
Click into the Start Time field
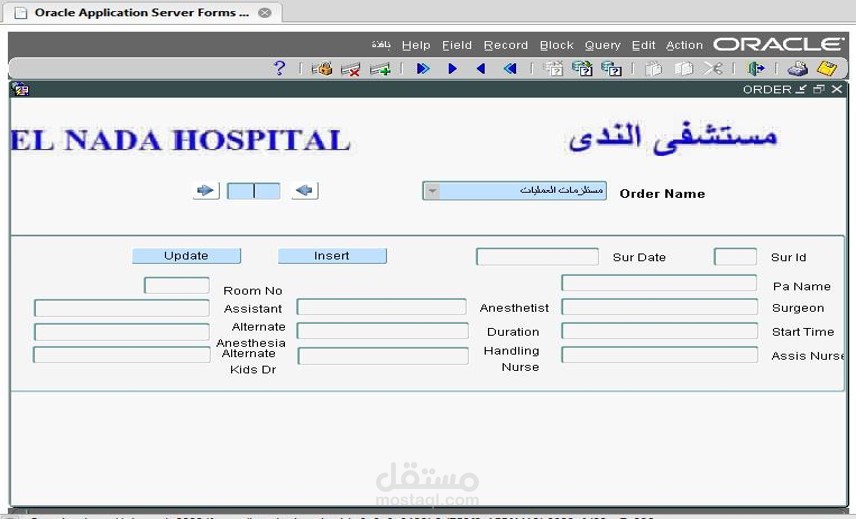659,331
